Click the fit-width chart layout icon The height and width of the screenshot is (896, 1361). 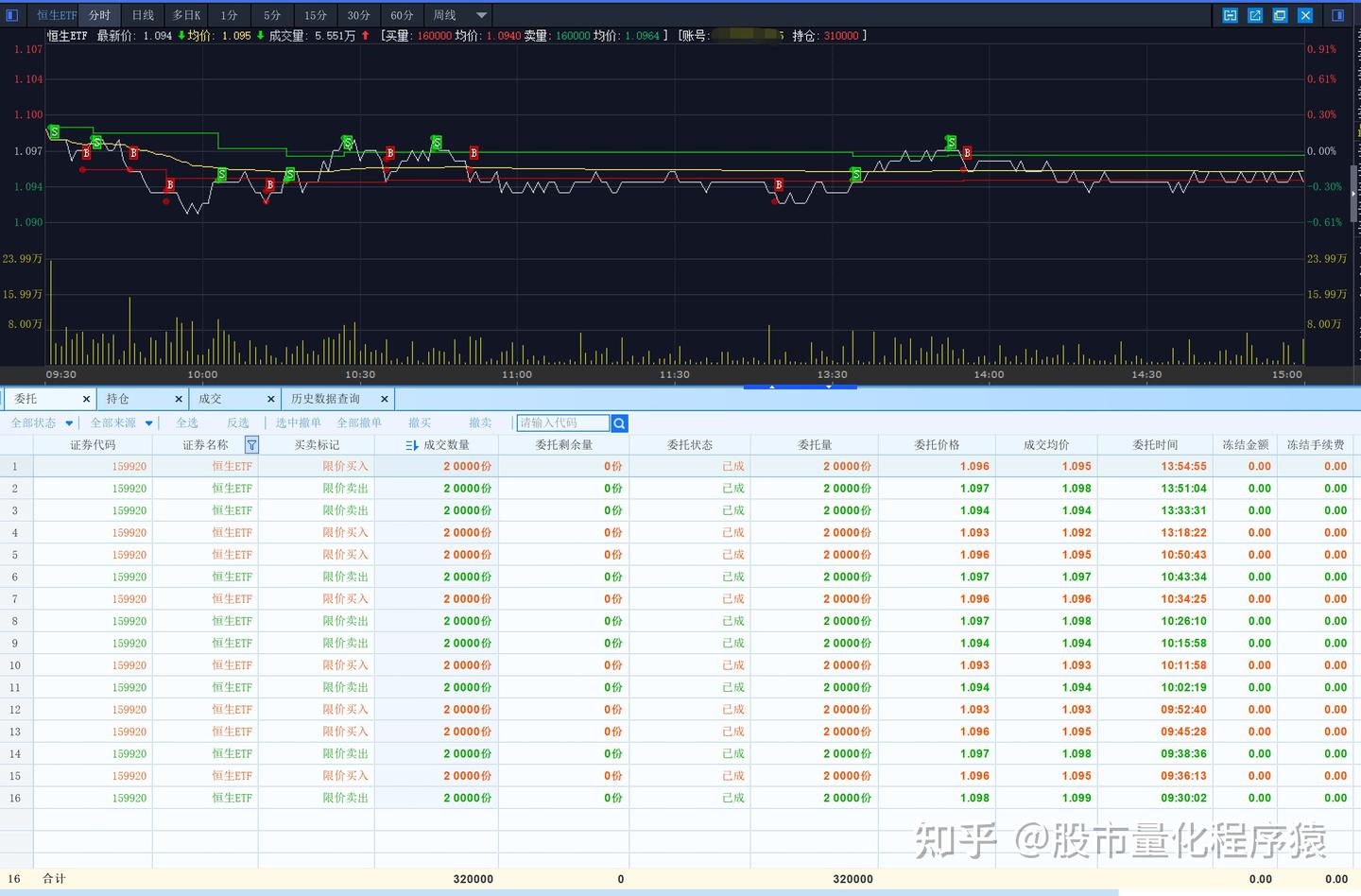click(x=1230, y=15)
